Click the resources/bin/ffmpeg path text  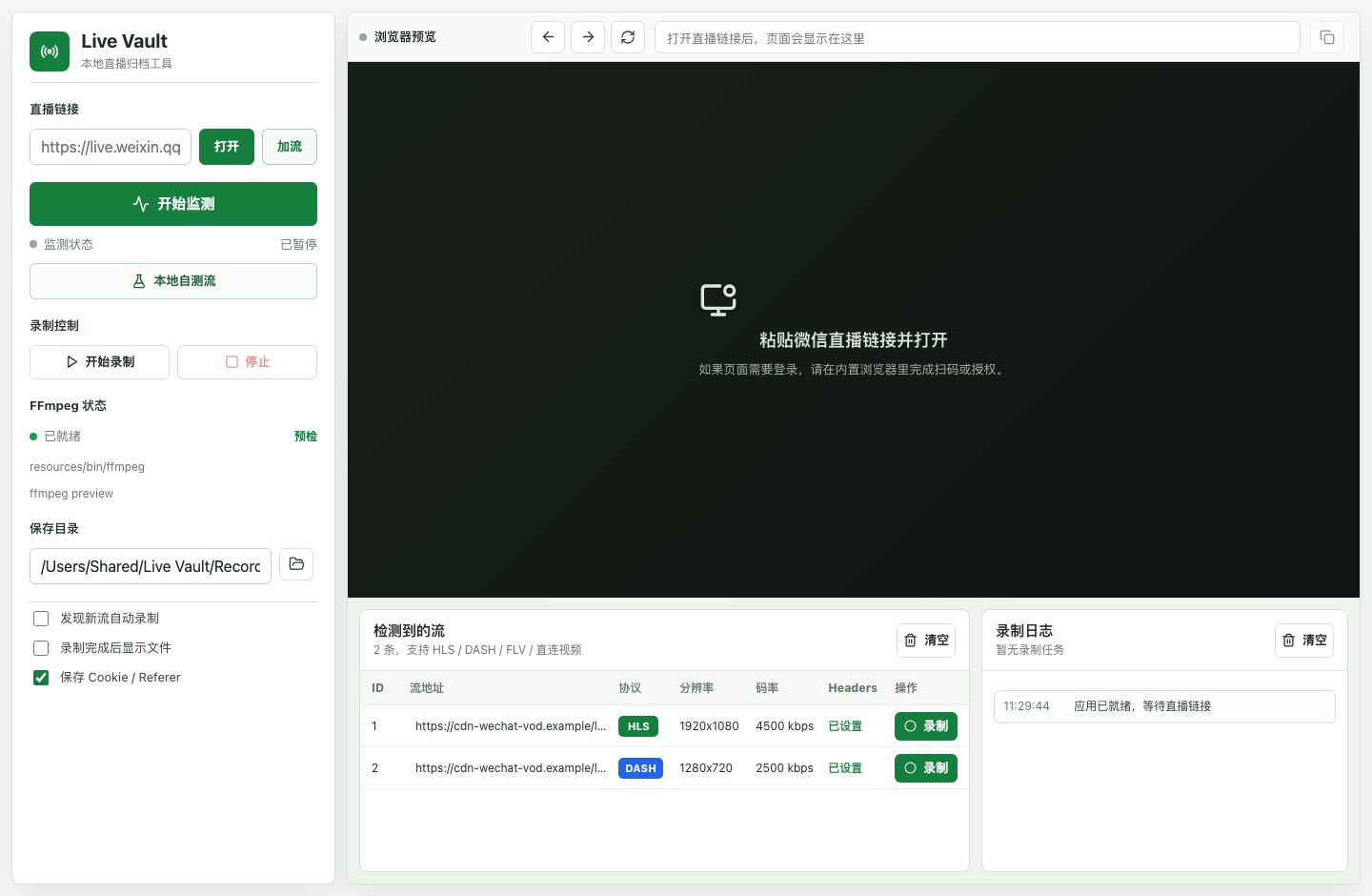[x=87, y=467]
